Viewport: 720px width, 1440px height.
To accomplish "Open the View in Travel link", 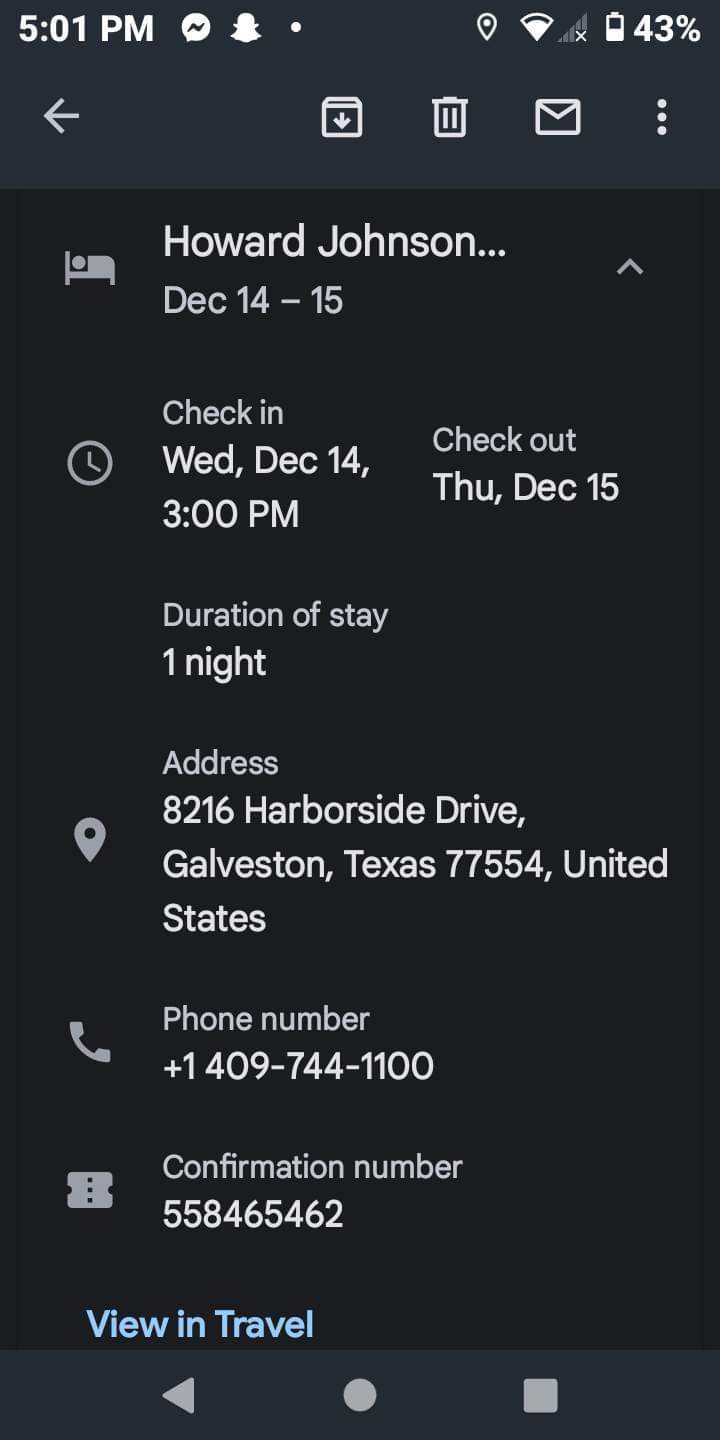I will click(200, 1324).
